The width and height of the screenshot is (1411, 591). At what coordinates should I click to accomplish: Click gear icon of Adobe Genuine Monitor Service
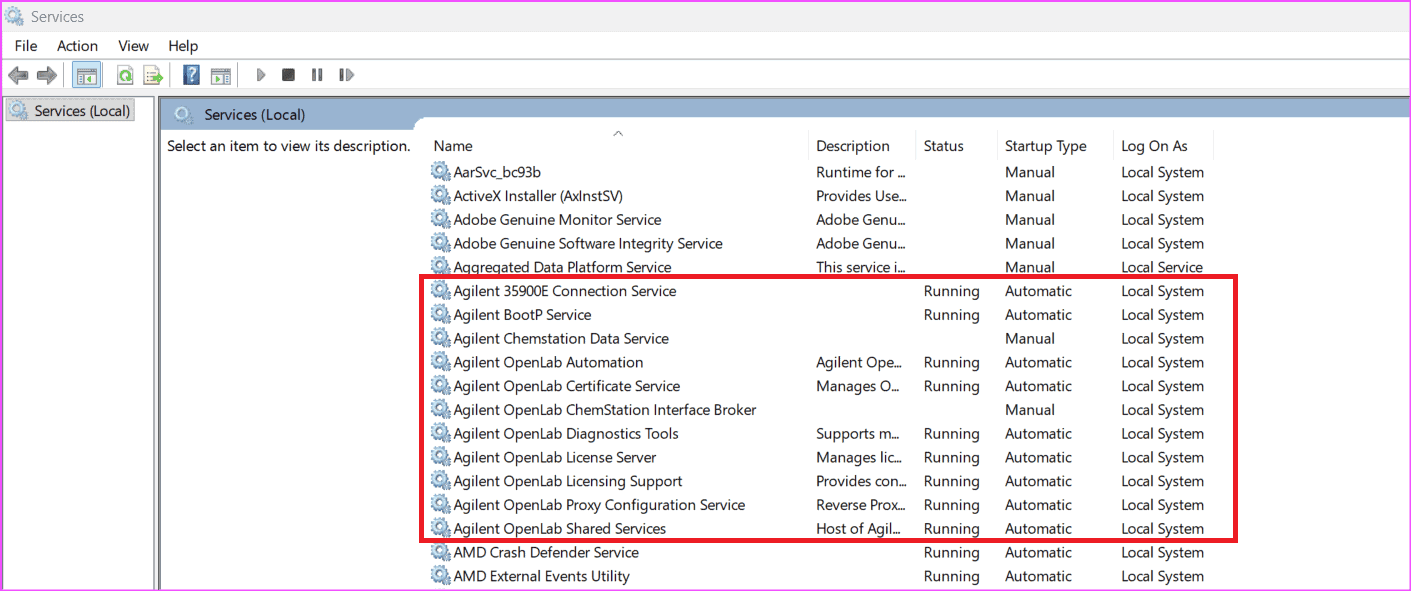coord(440,220)
